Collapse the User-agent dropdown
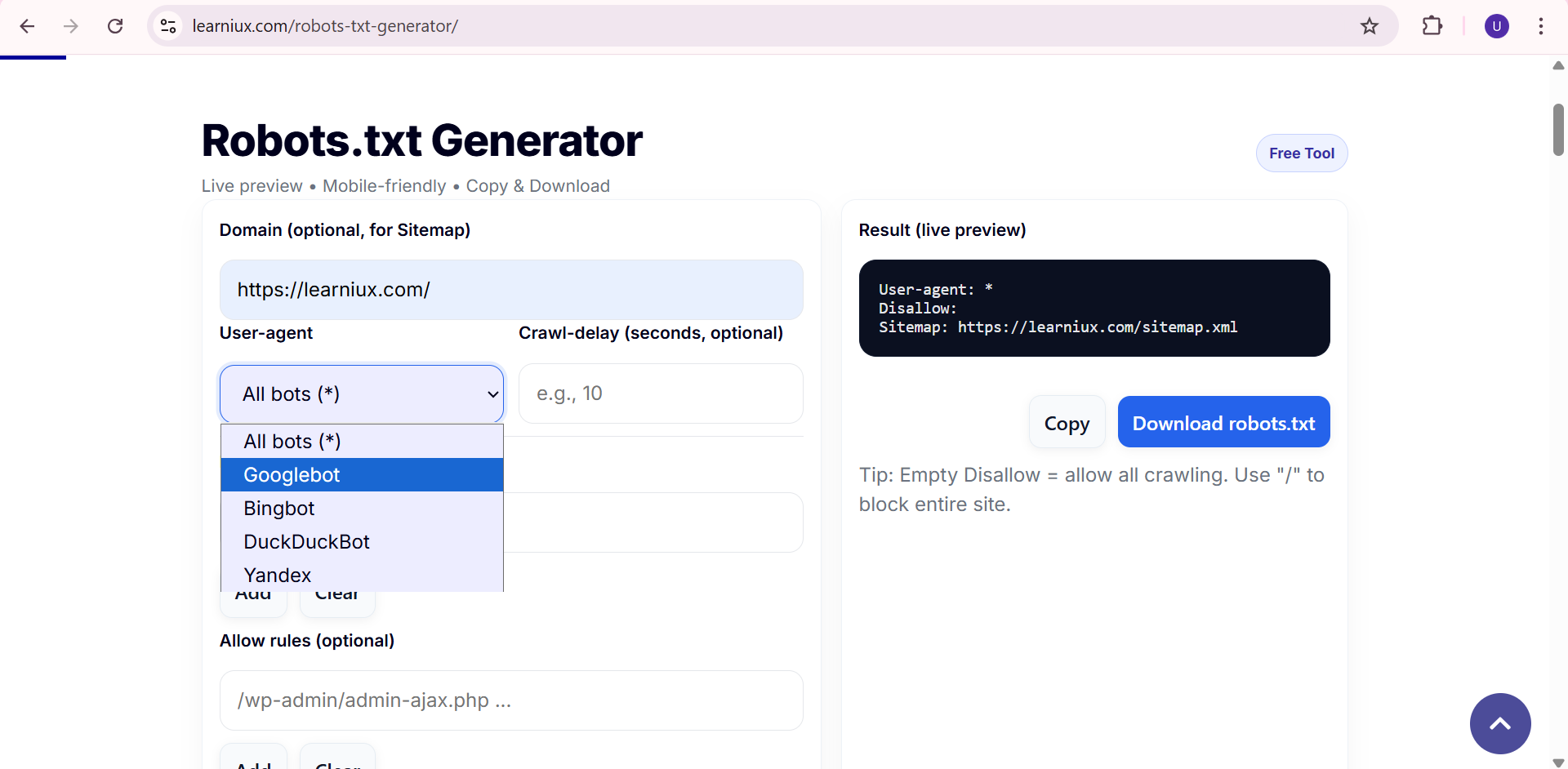 click(361, 394)
